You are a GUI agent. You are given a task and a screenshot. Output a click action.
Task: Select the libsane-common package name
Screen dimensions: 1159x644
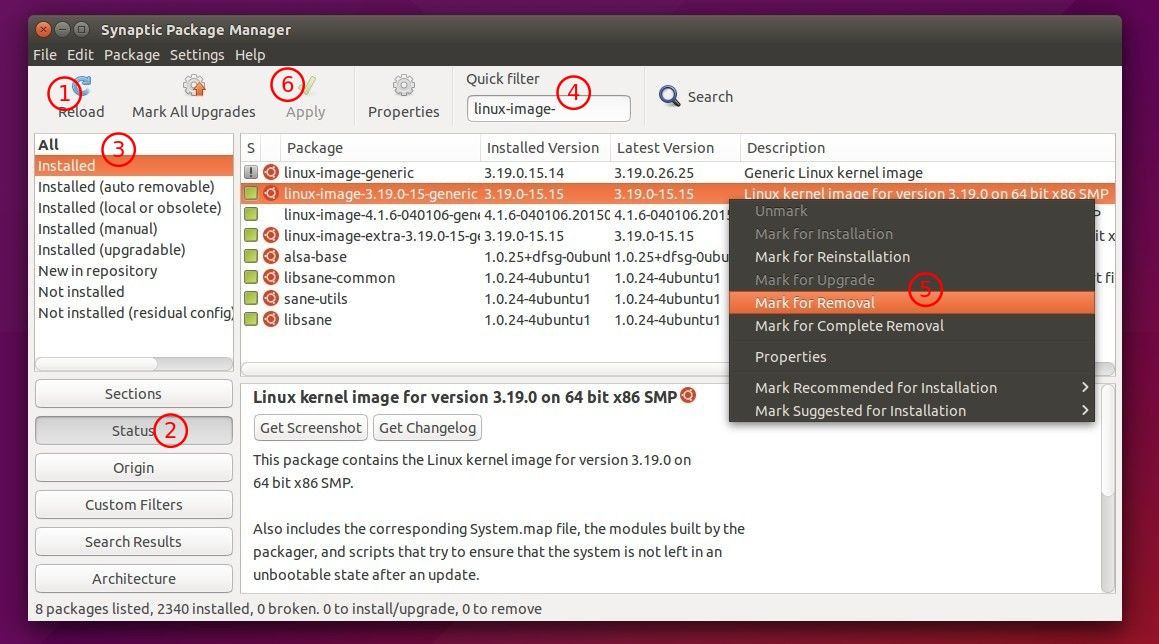339,278
